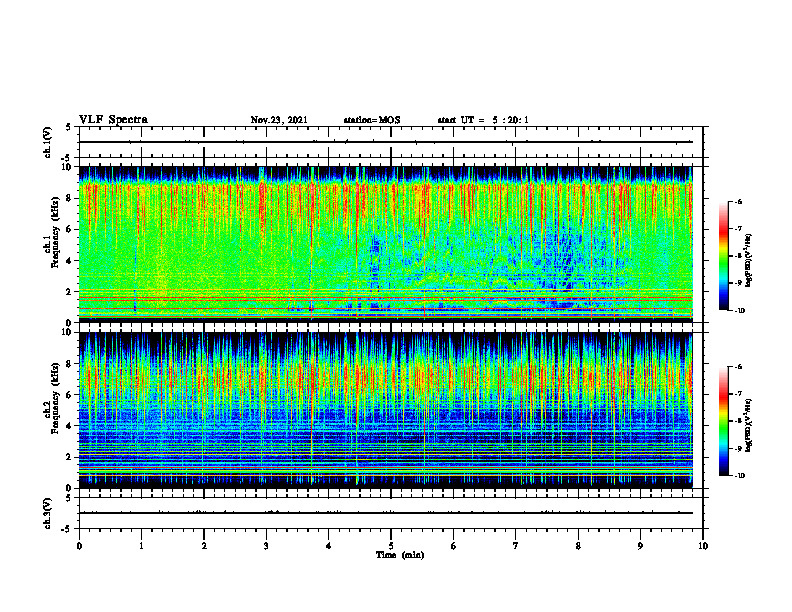The image size is (792, 612).
Task: Click the "station=MOS" header label
Action: click(x=372, y=120)
